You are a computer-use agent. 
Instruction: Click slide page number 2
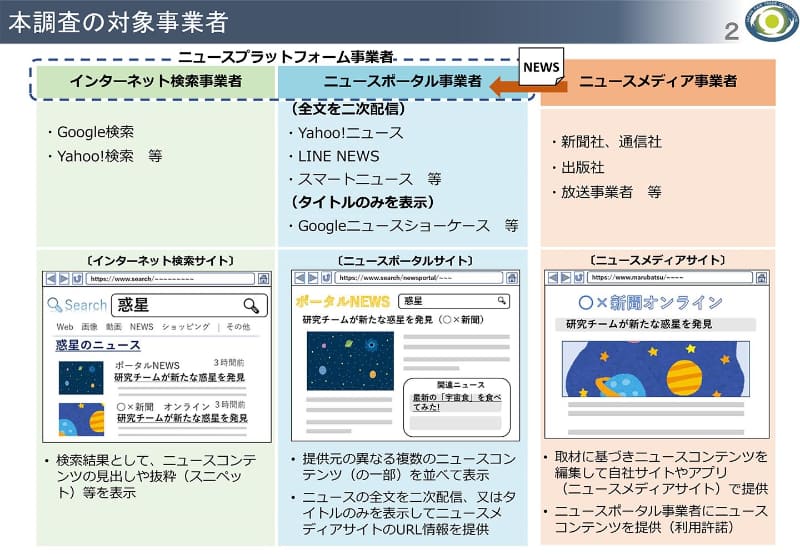tap(732, 32)
